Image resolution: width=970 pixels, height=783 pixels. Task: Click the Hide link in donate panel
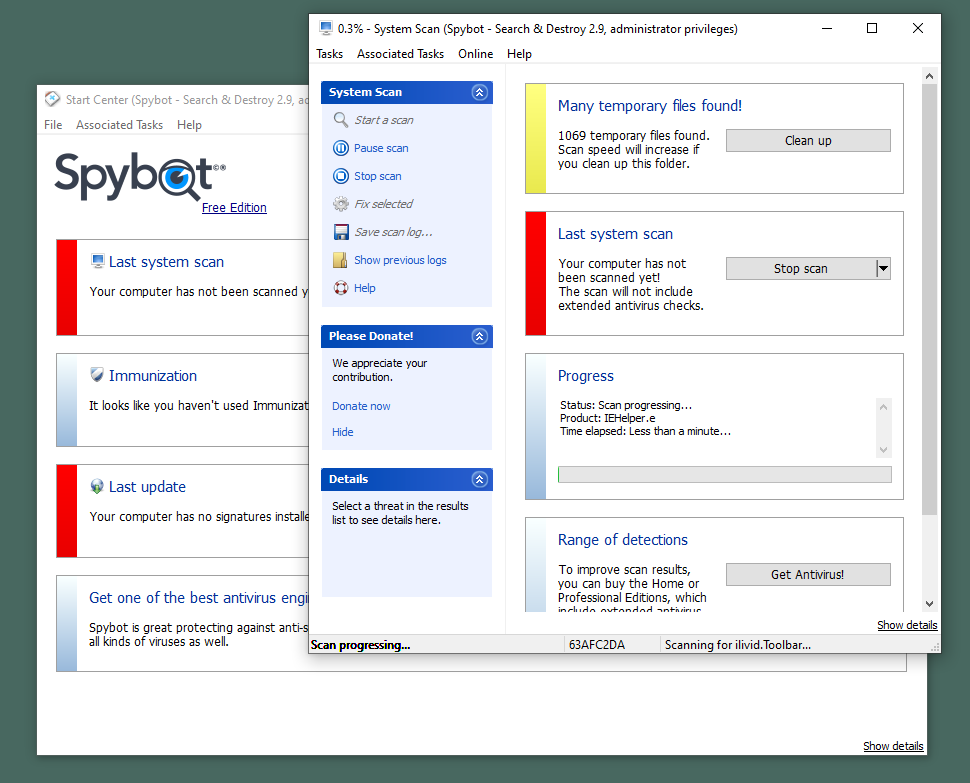[343, 432]
